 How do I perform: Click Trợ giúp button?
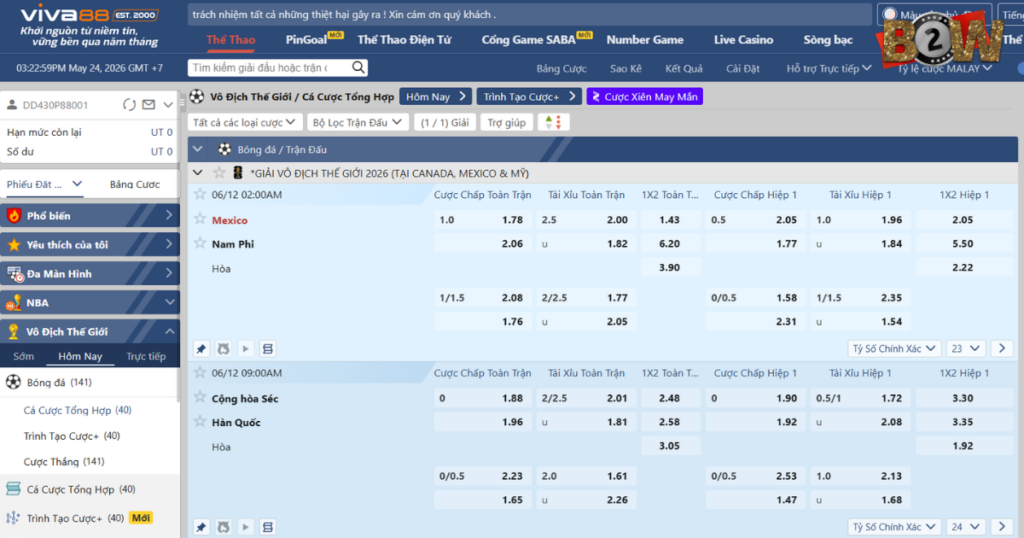(x=507, y=122)
